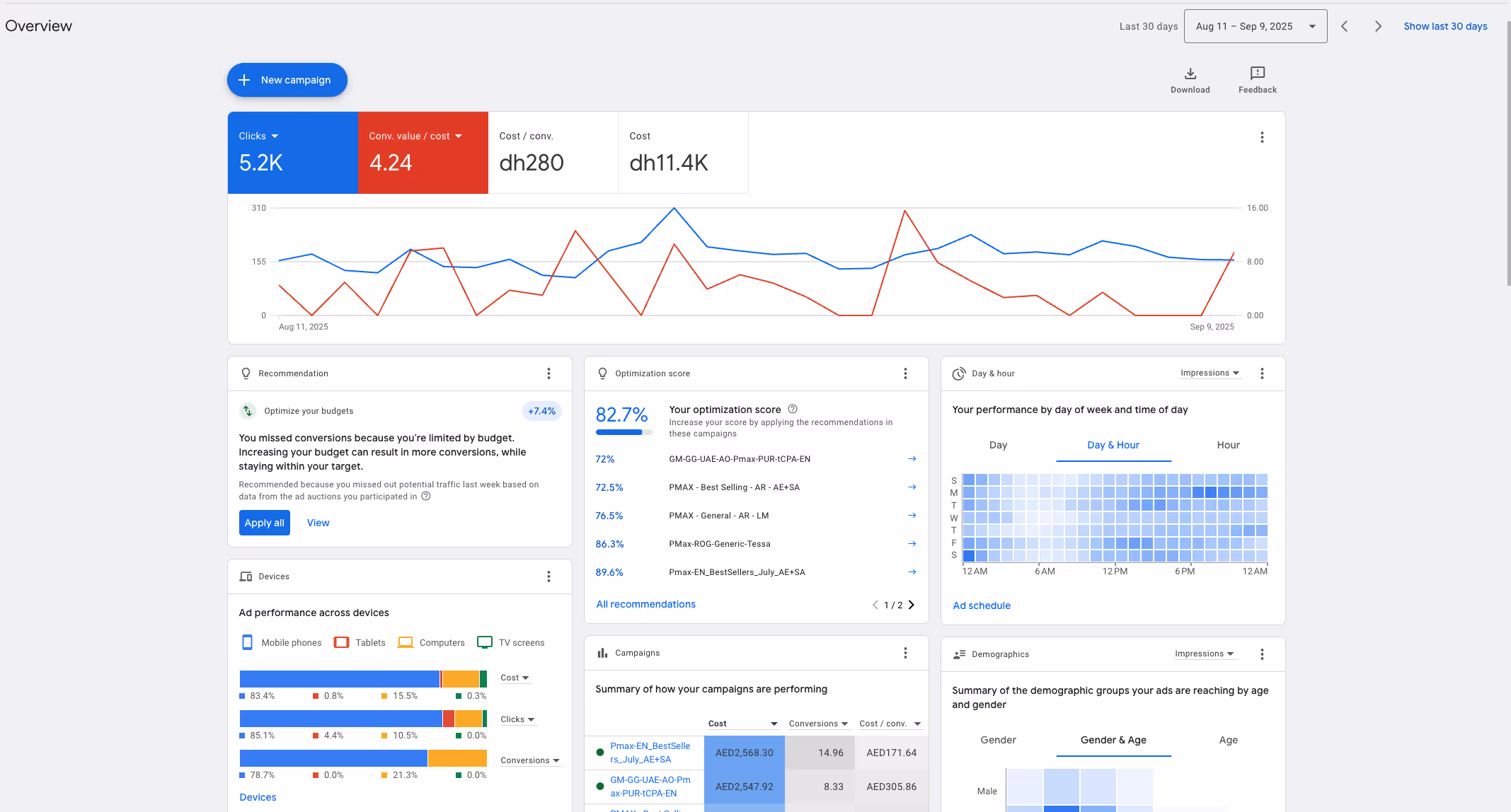The height and width of the screenshot is (812, 1511).
Task: Click the Apply all button
Action: point(264,523)
